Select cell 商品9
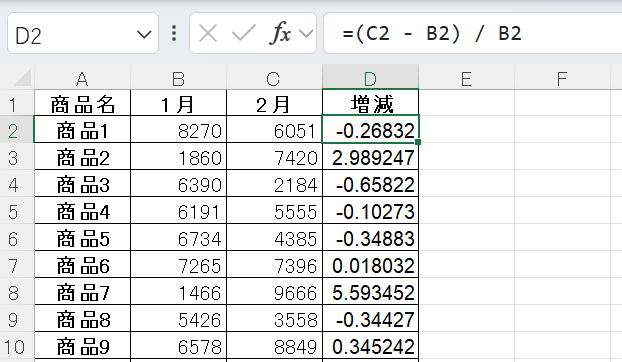622x362 pixels. [x=83, y=346]
